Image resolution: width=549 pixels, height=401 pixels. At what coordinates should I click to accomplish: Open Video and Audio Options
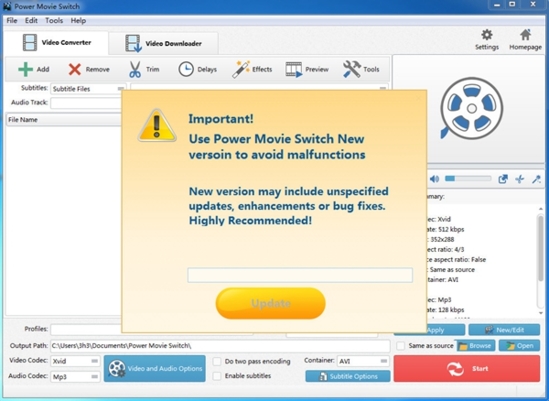click(x=155, y=368)
